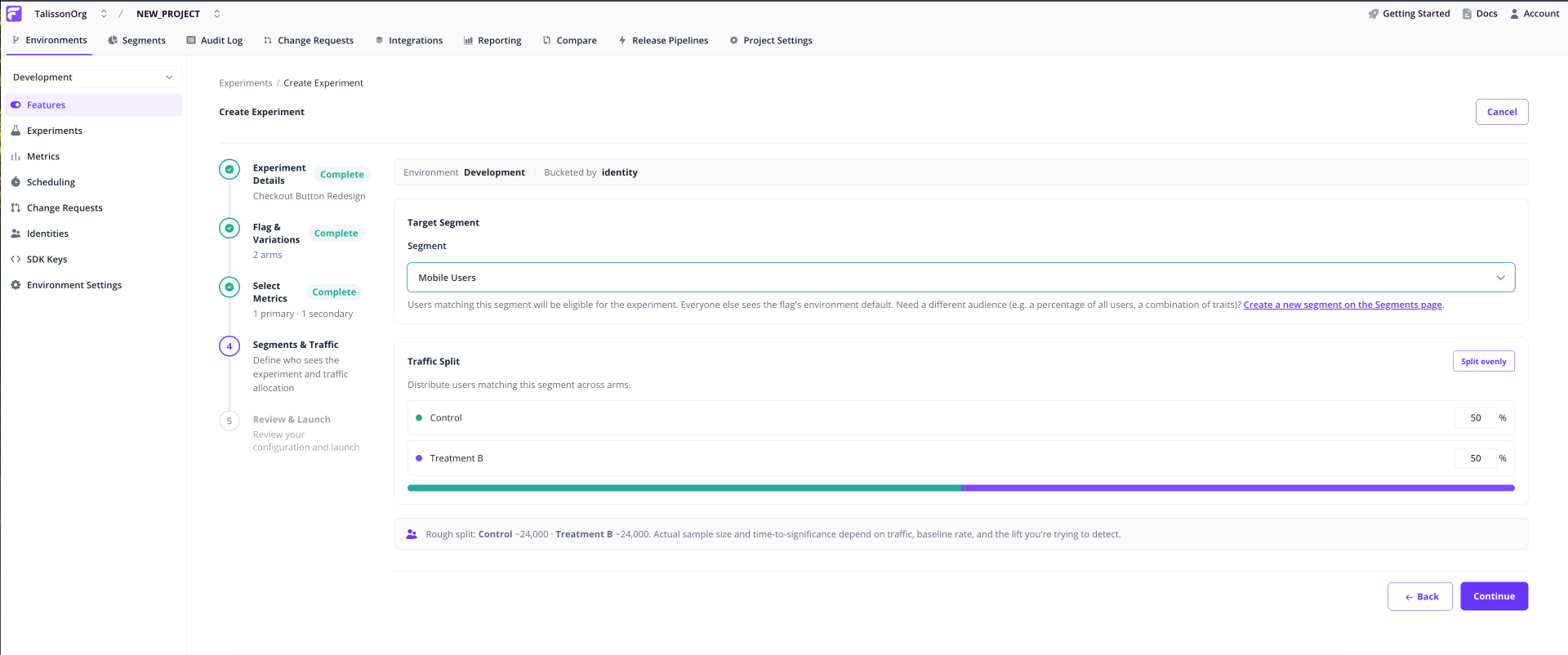The width and height of the screenshot is (1568, 655).
Task: Click the Continue button
Action: [x=1494, y=596]
